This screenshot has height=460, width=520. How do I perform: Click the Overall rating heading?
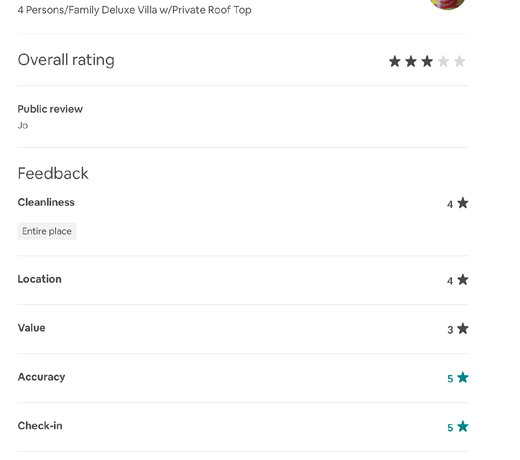pos(66,60)
